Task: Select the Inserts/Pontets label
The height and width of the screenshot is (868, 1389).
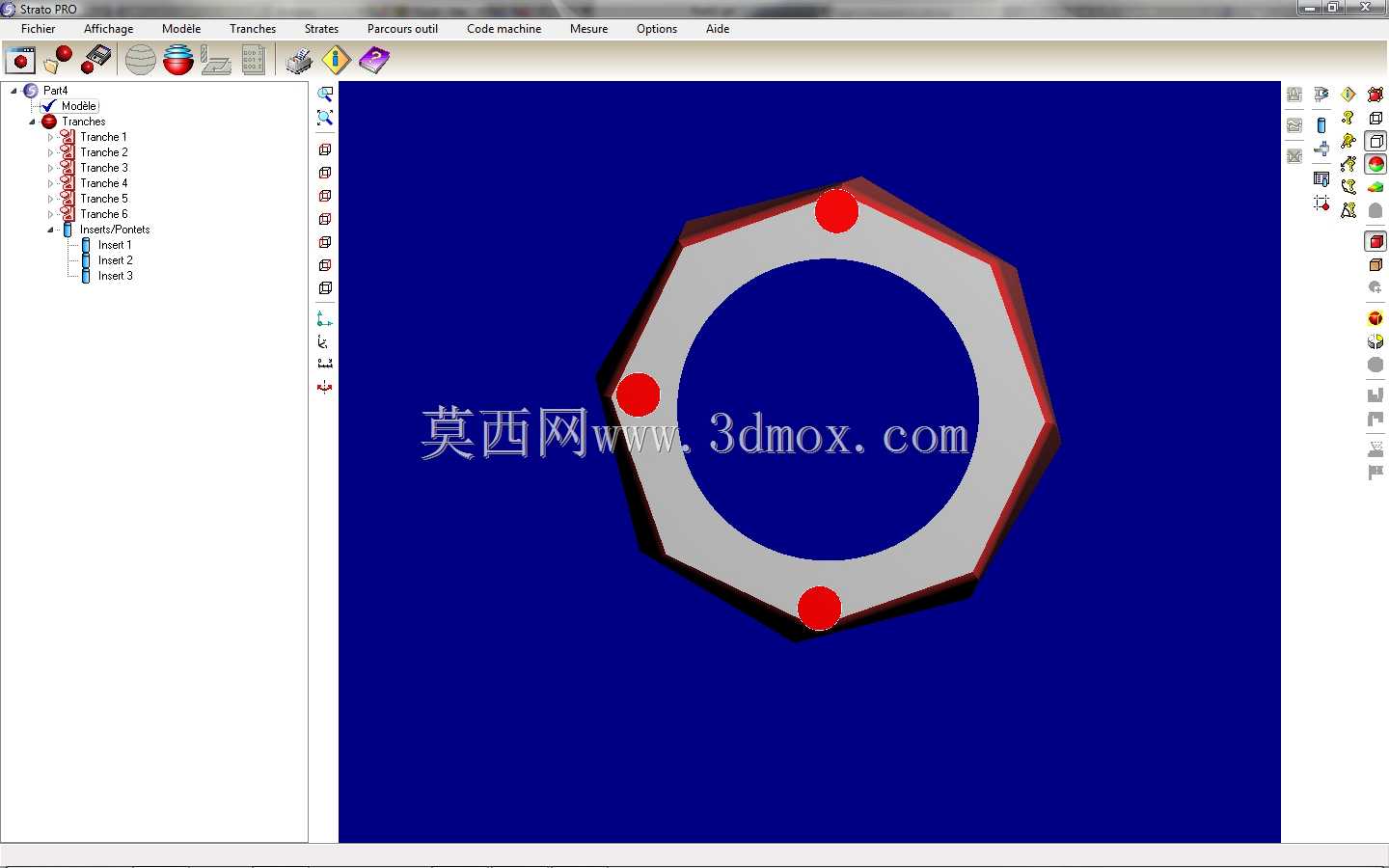Action: [x=115, y=230]
